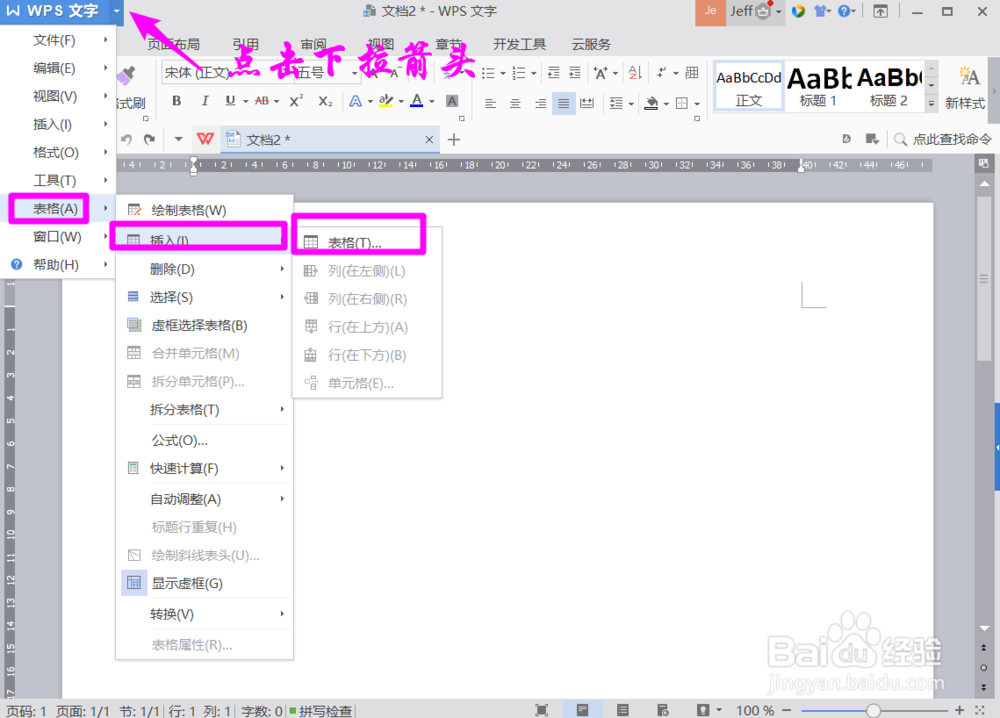1000x718 pixels.
Task: Toggle bold formatting
Action: click(x=177, y=99)
